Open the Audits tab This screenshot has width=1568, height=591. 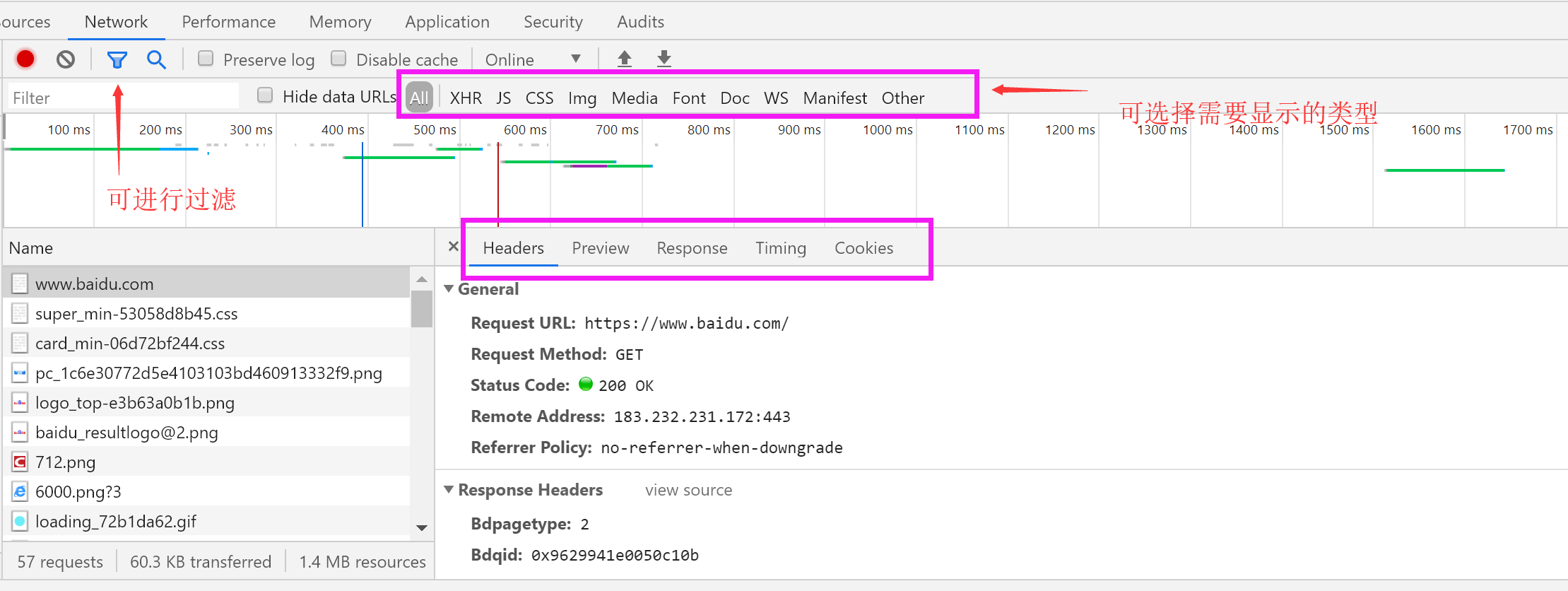click(640, 22)
